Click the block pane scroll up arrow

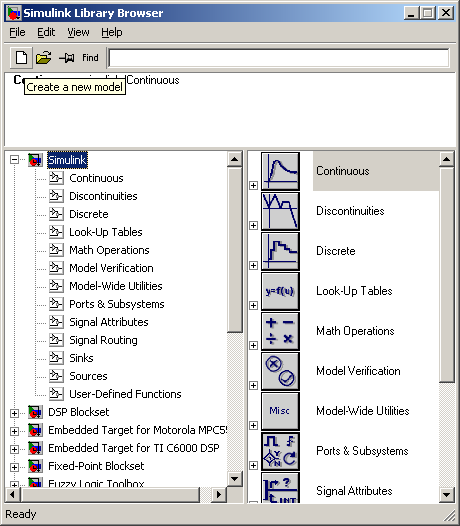click(447, 159)
